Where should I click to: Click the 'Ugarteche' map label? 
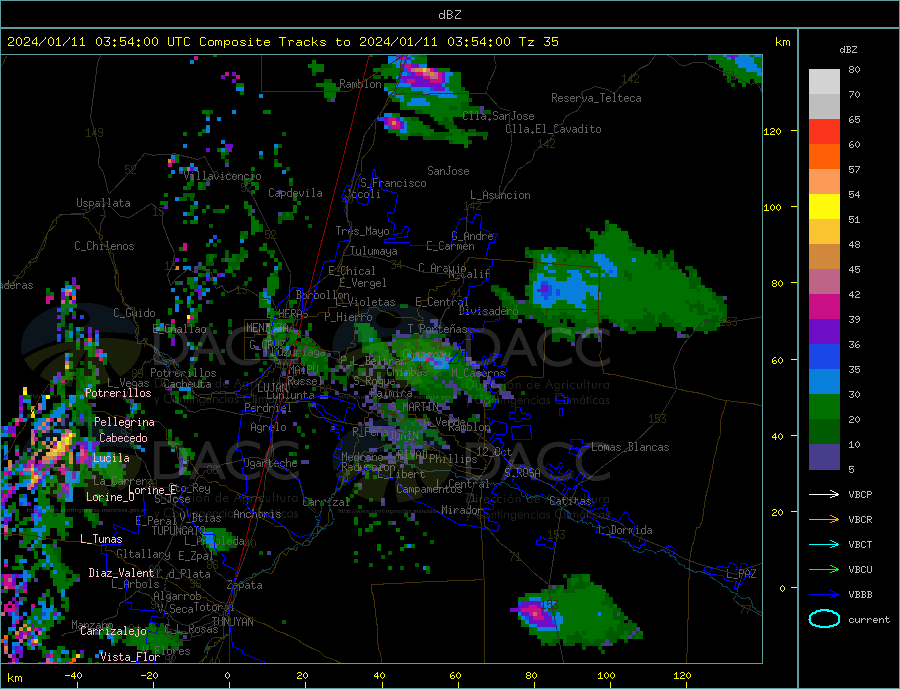(x=270, y=463)
